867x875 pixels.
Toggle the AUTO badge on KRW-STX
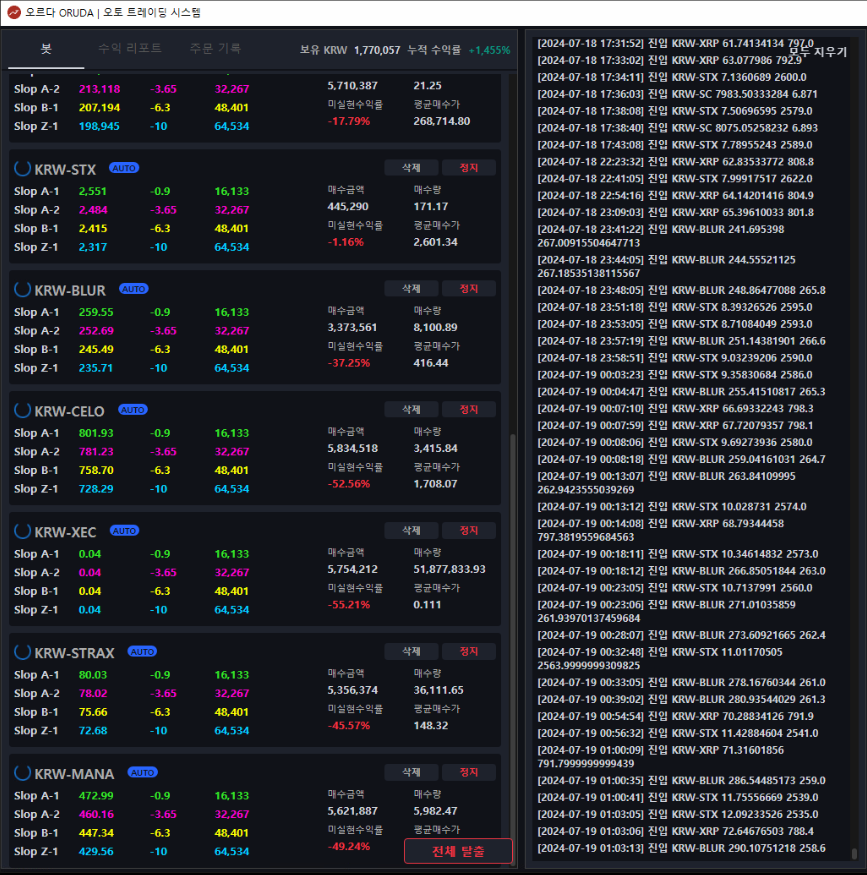click(x=124, y=168)
